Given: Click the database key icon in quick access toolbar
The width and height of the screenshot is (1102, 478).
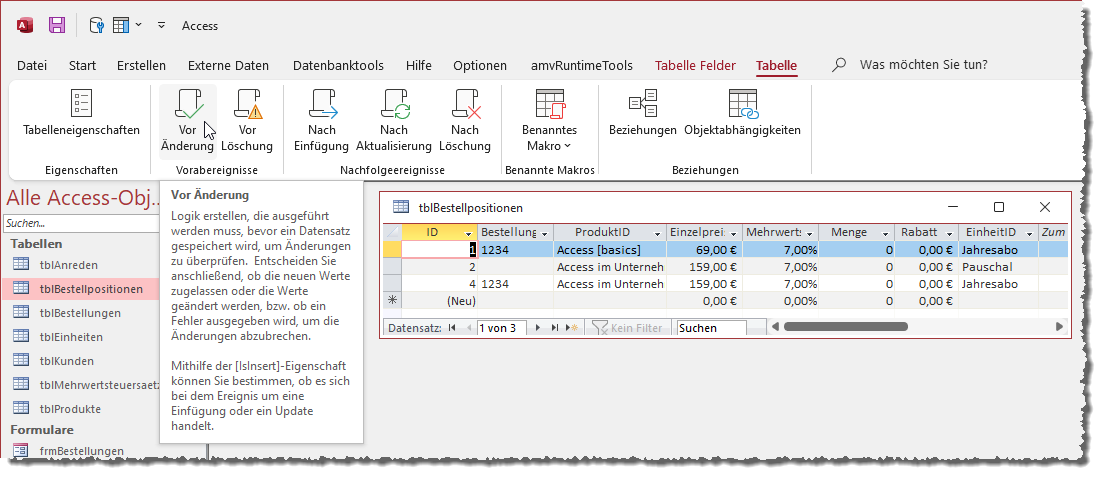Looking at the screenshot, I should [x=96, y=25].
